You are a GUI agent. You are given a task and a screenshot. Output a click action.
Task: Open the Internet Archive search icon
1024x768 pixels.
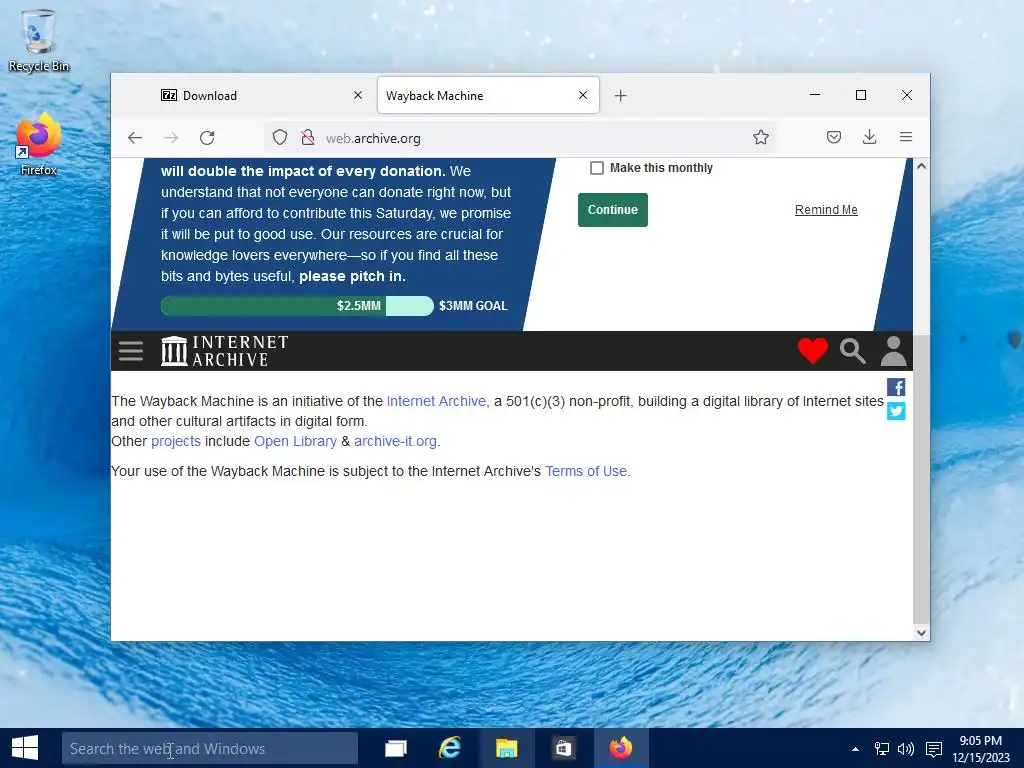coord(852,351)
